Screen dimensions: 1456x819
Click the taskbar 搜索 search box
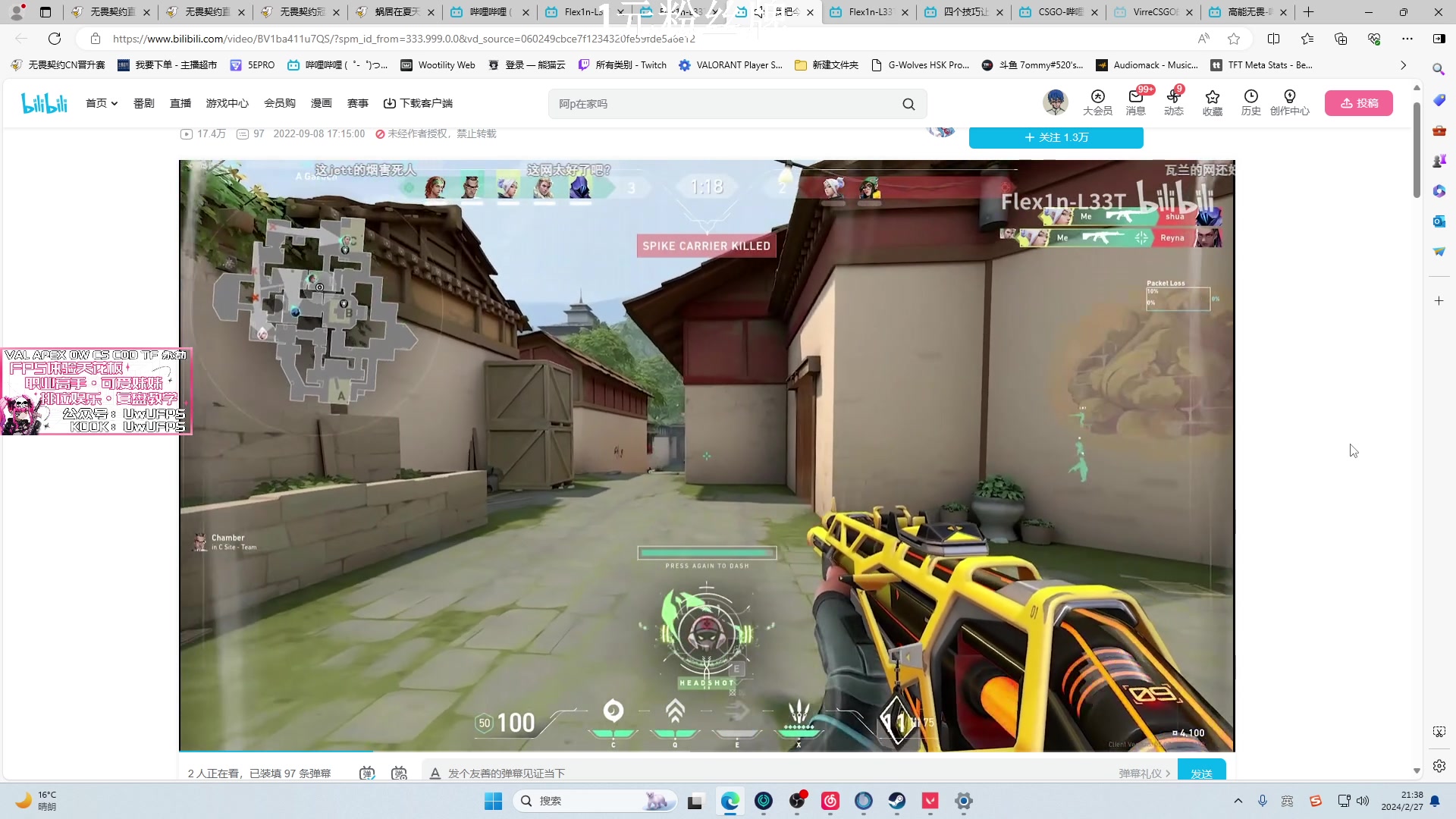[x=595, y=801]
